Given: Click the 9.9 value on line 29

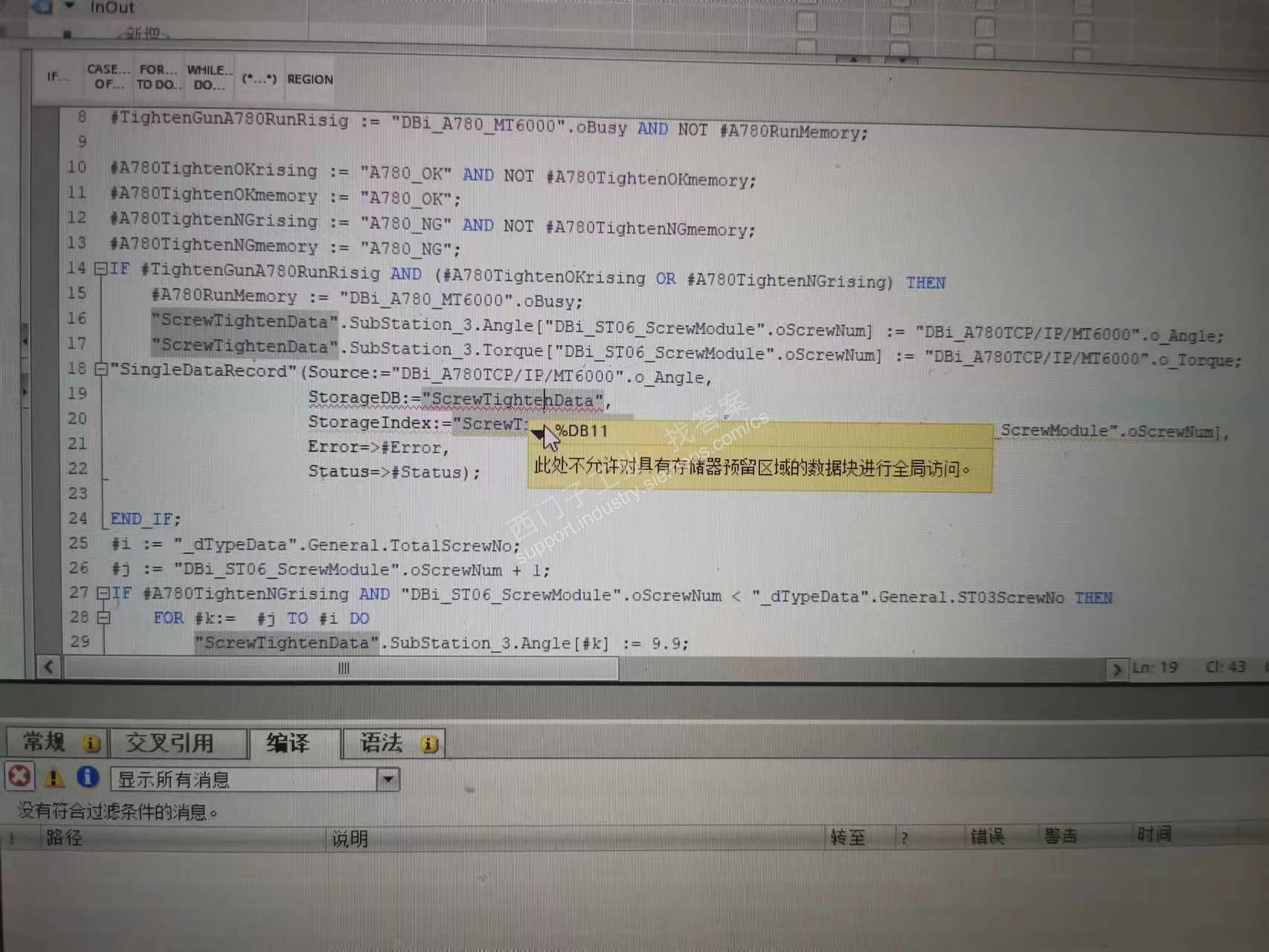Looking at the screenshot, I should (x=665, y=643).
